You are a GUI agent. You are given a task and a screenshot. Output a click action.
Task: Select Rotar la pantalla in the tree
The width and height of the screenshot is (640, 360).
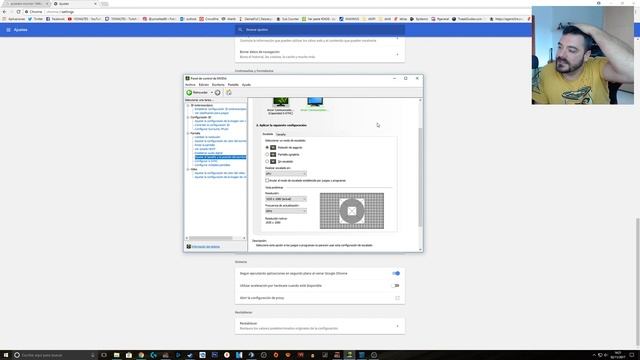[204, 145]
